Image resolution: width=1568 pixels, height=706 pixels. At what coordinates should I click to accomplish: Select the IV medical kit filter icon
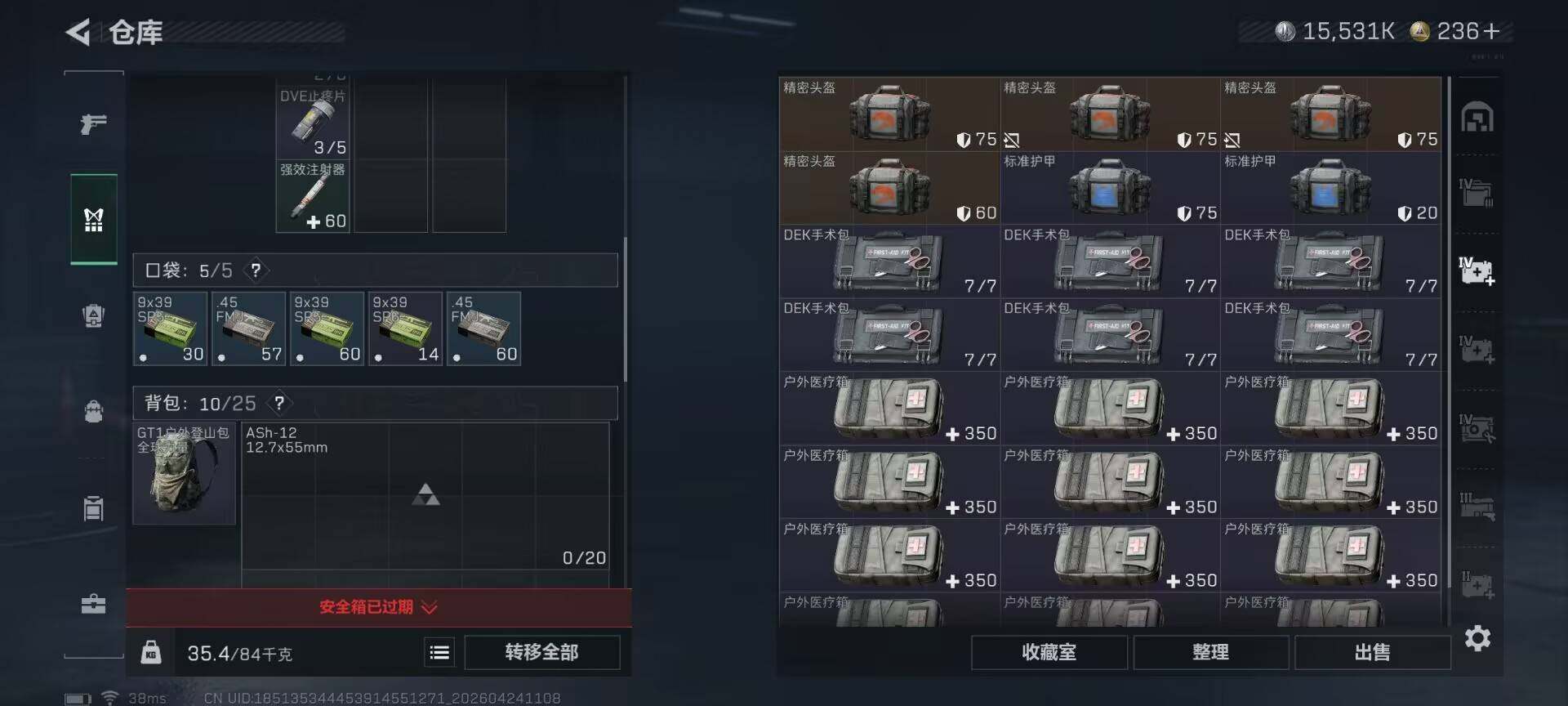click(x=1477, y=270)
